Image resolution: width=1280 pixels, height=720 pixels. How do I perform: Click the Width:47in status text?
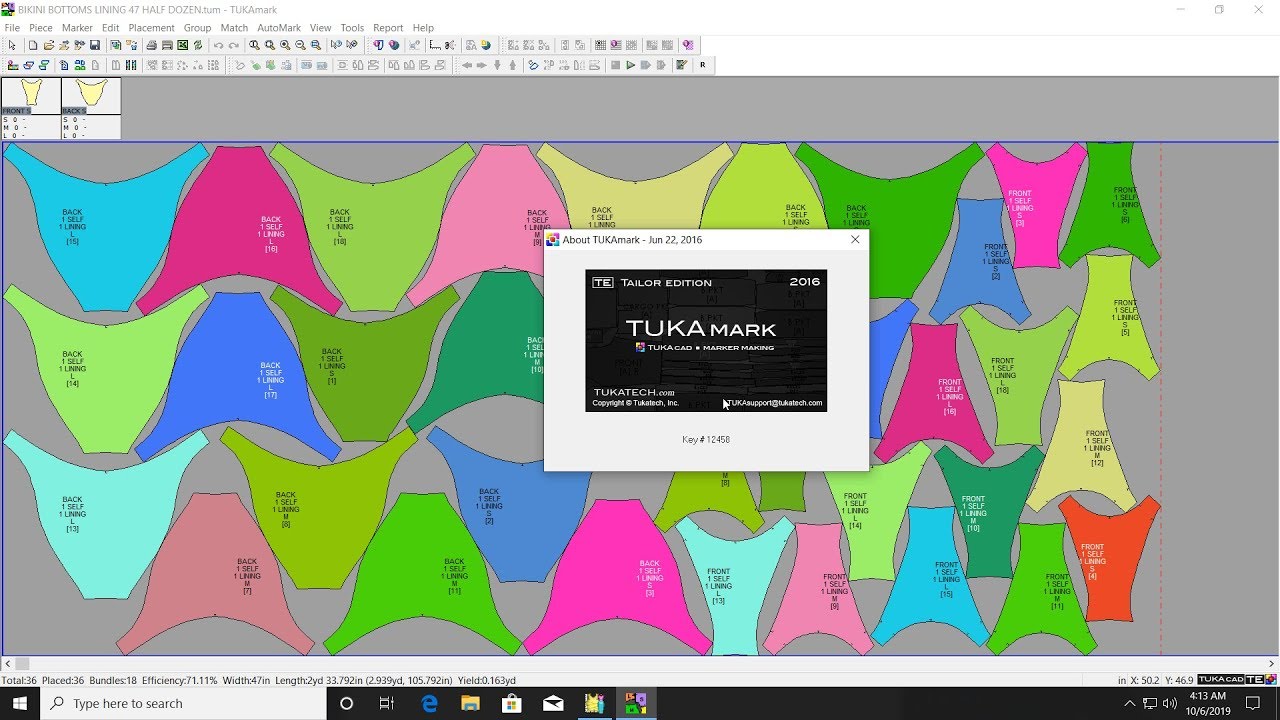point(245,680)
